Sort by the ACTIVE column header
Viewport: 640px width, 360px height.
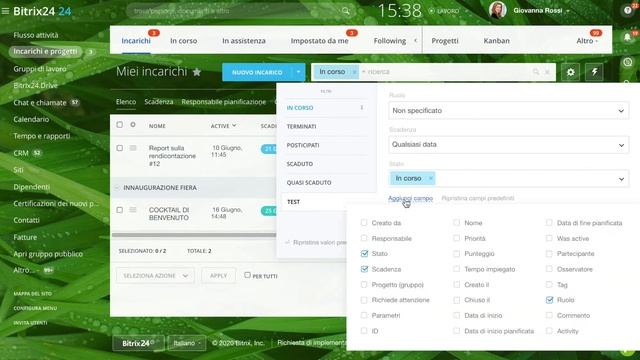tap(223, 126)
